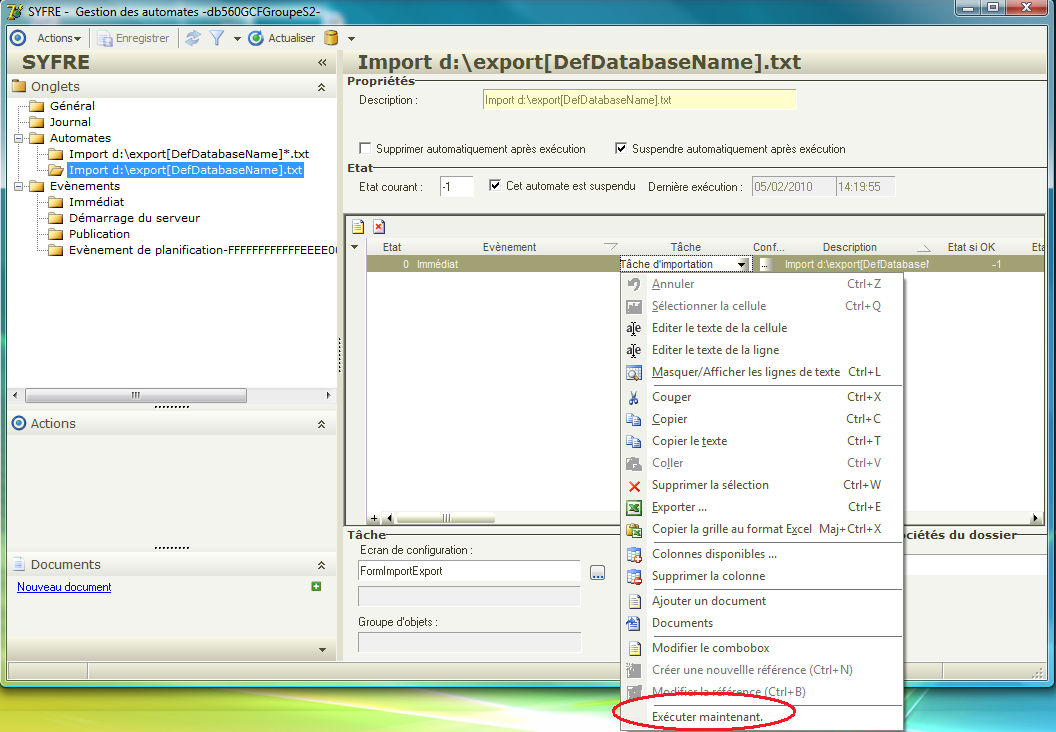Screen dimensions: 1056x732
Task: Select Evènement de planification item
Action: pyautogui.click(x=202, y=251)
